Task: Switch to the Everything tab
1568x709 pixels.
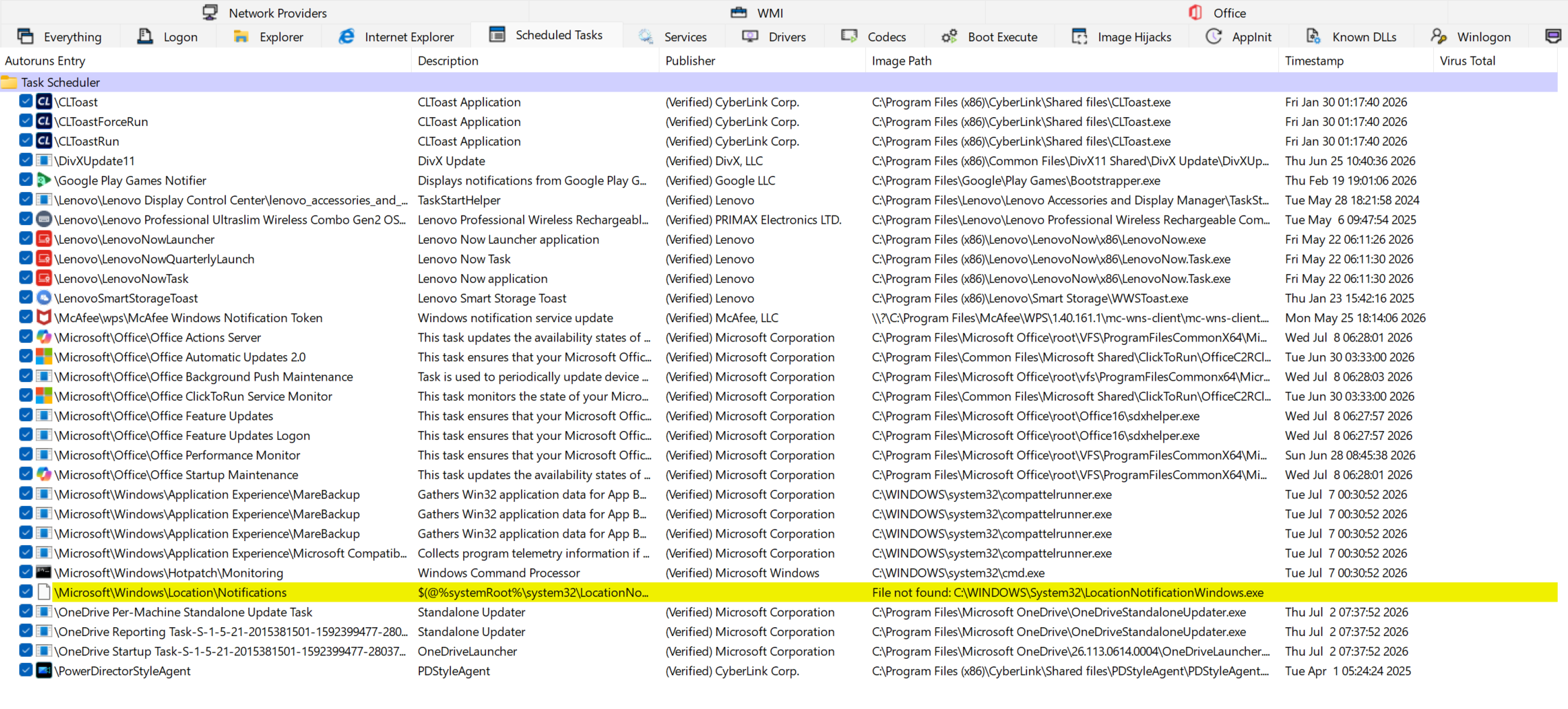Action: click(59, 36)
